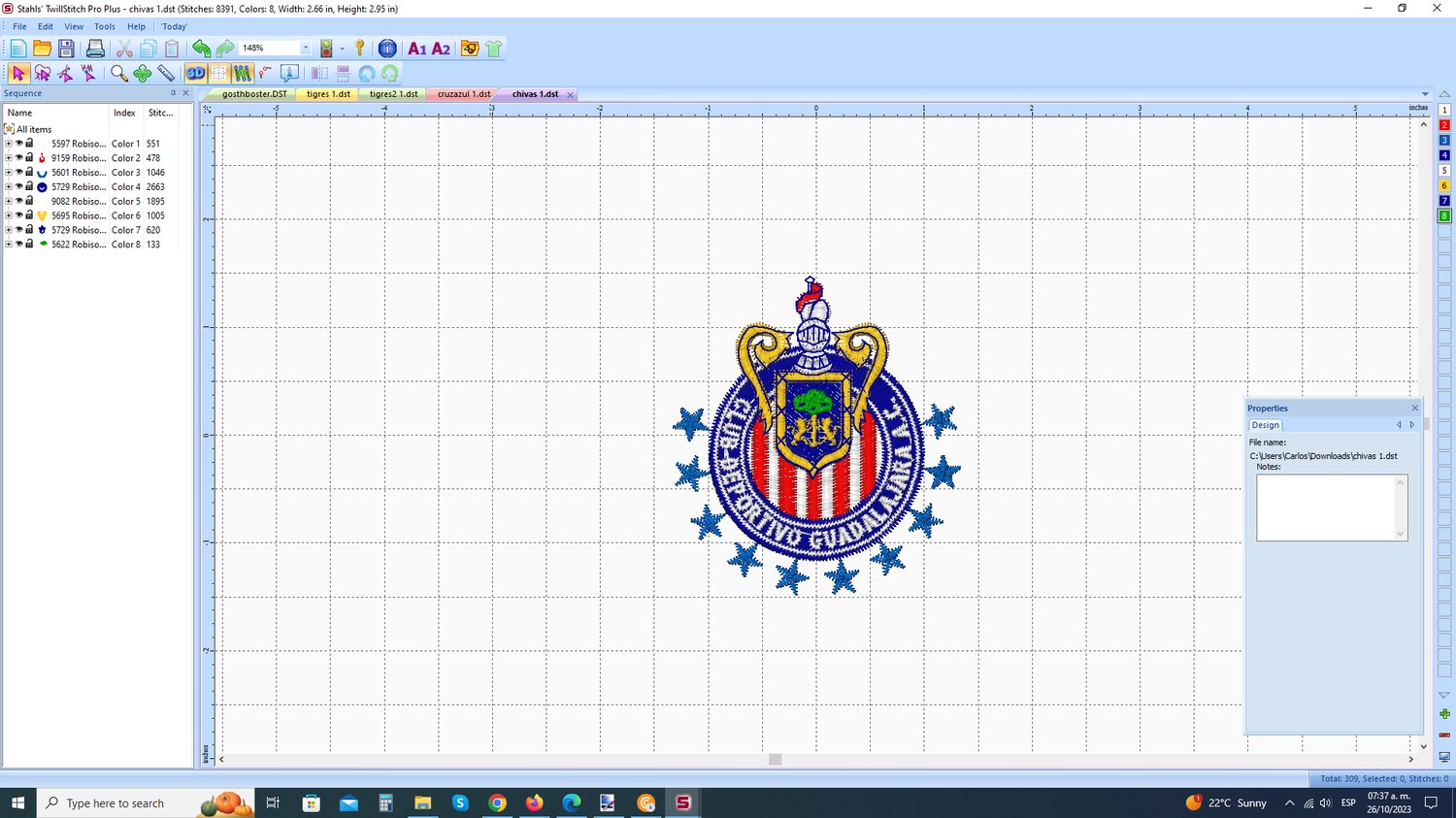This screenshot has height=818, width=1456.
Task: Select the A2 text tool
Action: [441, 49]
